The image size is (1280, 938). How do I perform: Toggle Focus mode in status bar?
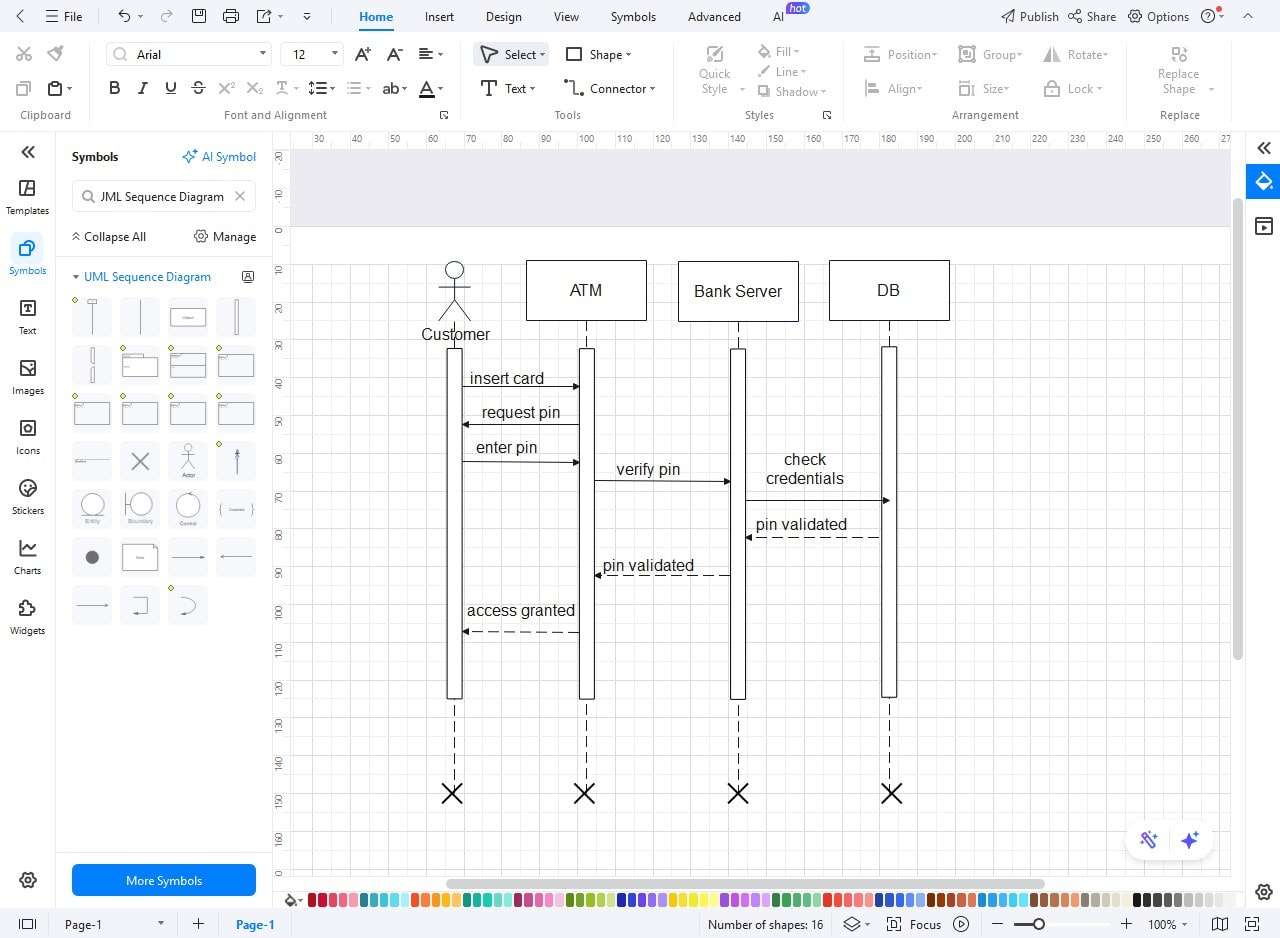pyautogui.click(x=914, y=924)
